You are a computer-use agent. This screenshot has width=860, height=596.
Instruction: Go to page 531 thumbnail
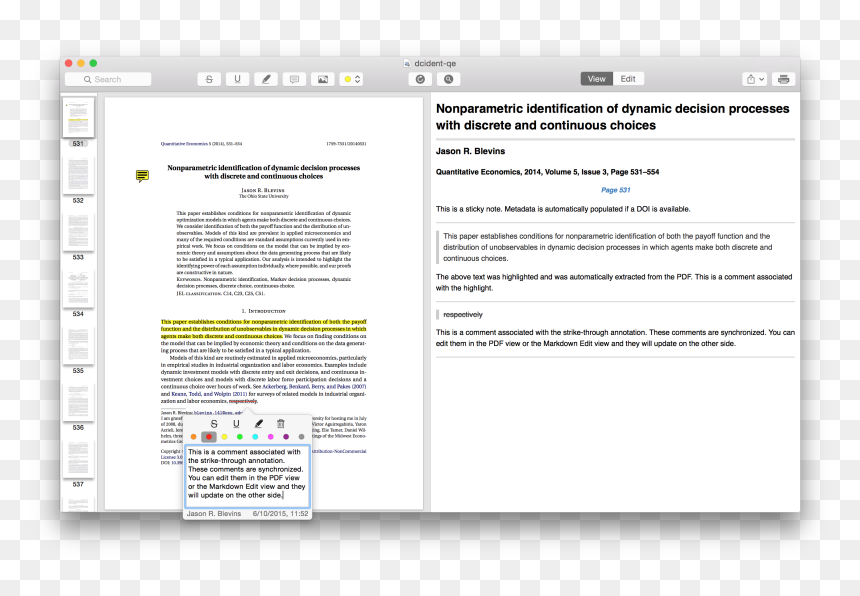click(78, 117)
